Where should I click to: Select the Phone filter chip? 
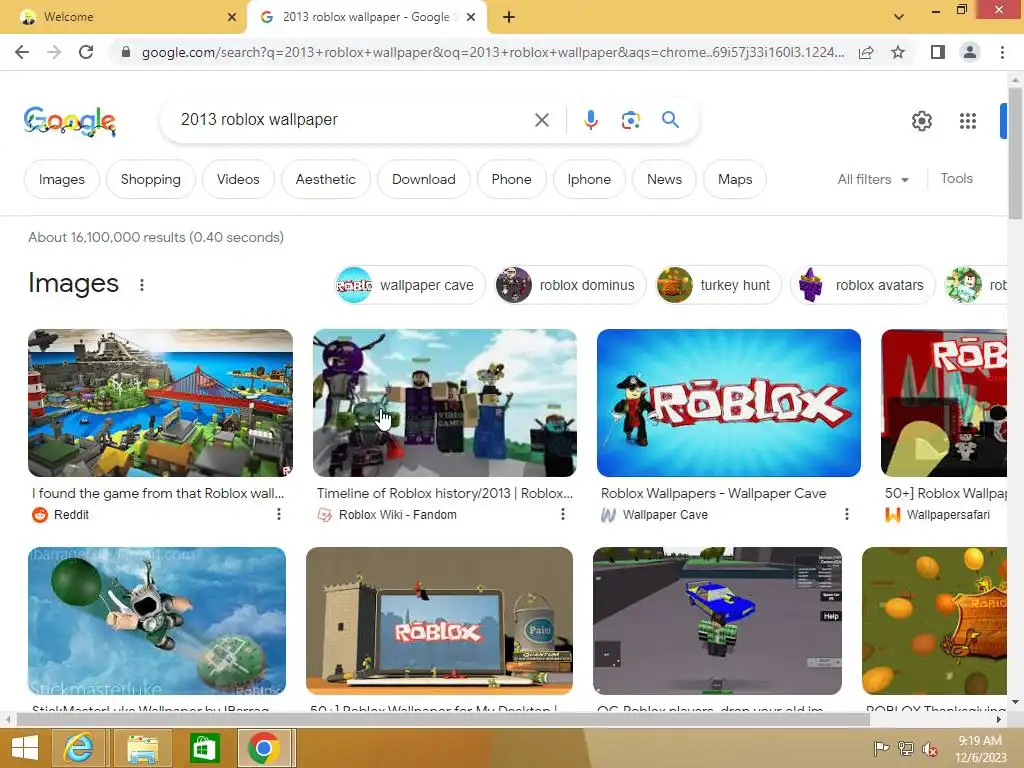(511, 179)
